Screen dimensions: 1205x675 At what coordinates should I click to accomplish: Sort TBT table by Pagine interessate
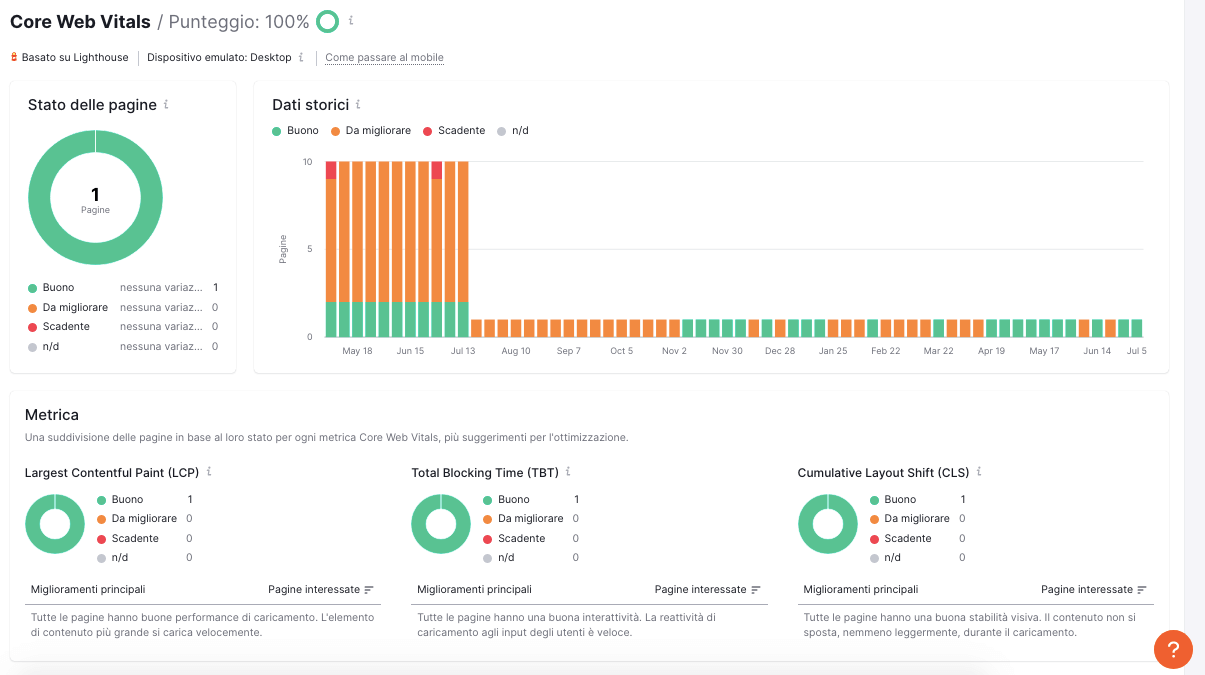pyautogui.click(x=707, y=590)
